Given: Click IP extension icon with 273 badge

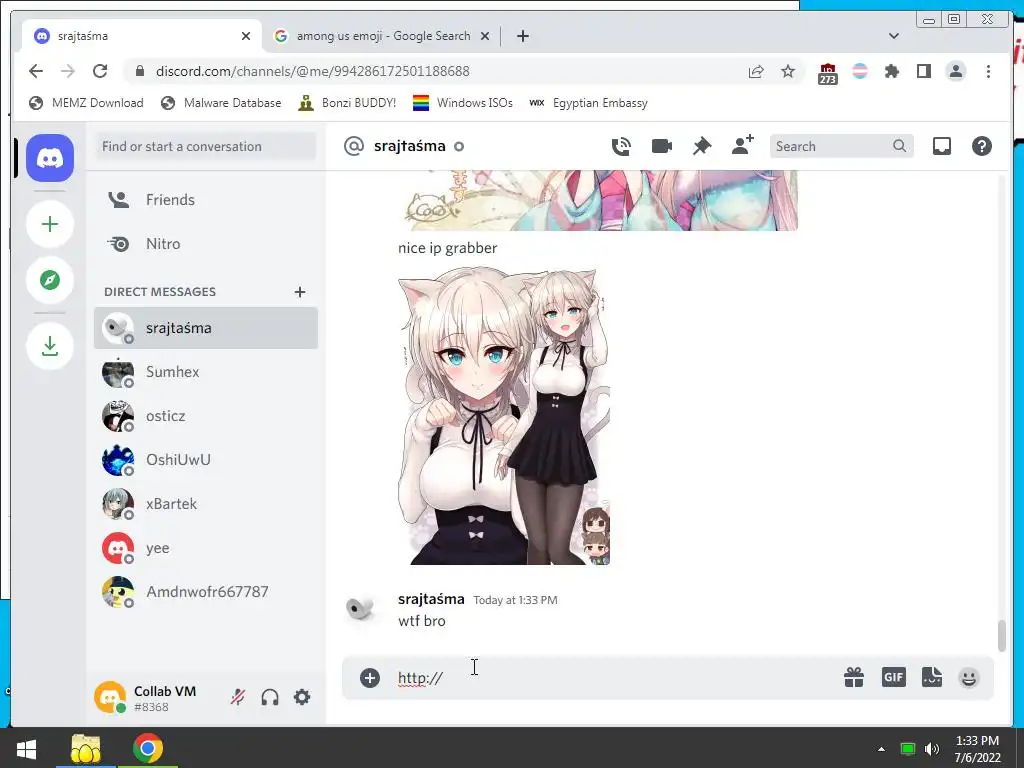Looking at the screenshot, I should pos(827,73).
